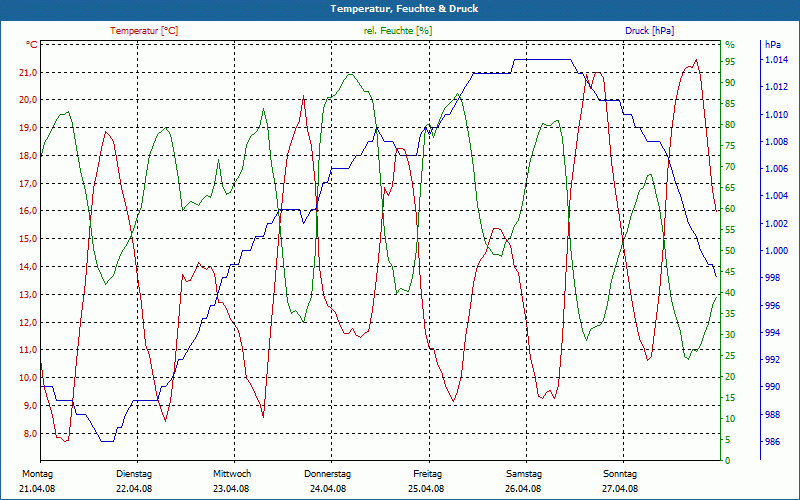
Task: Click the "Freitag" day label
Action: point(428,474)
